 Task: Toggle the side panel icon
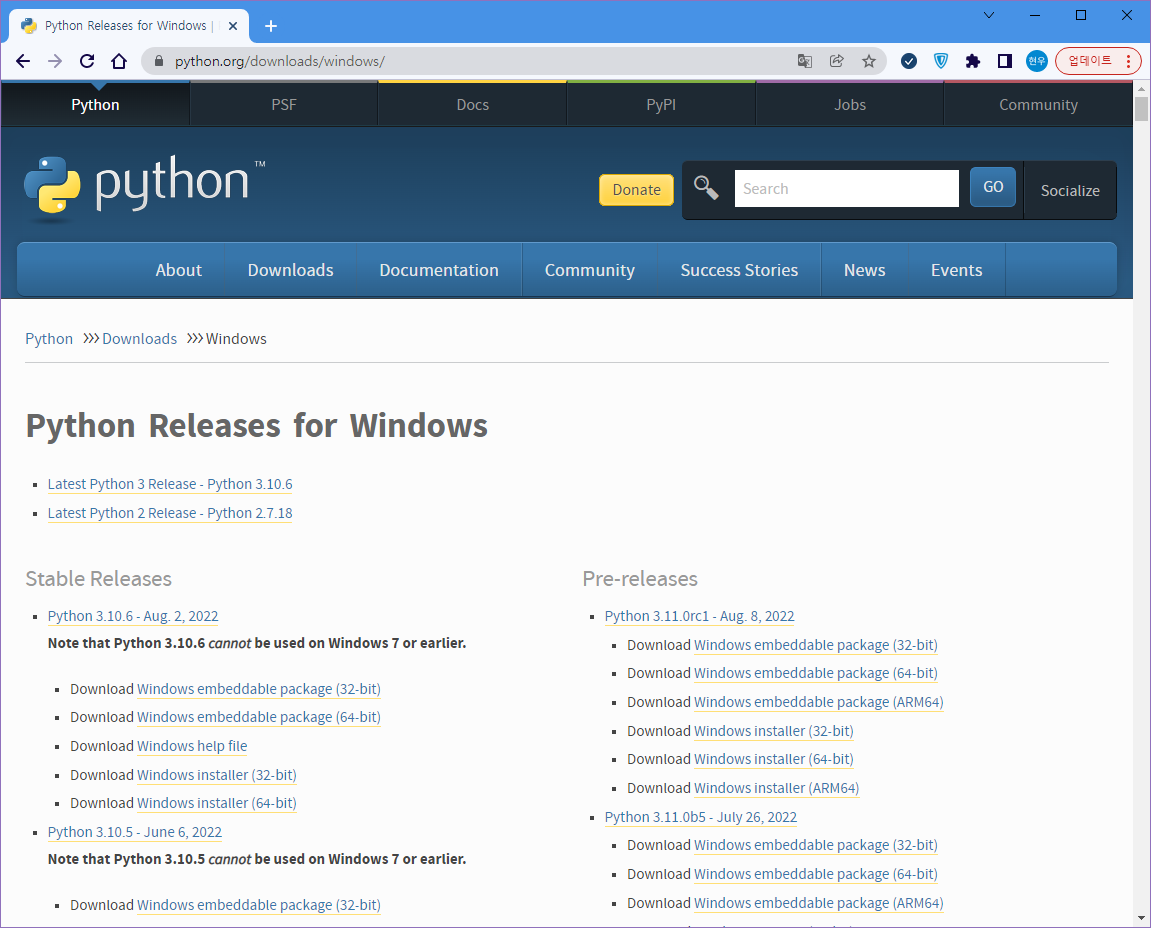coord(1005,61)
